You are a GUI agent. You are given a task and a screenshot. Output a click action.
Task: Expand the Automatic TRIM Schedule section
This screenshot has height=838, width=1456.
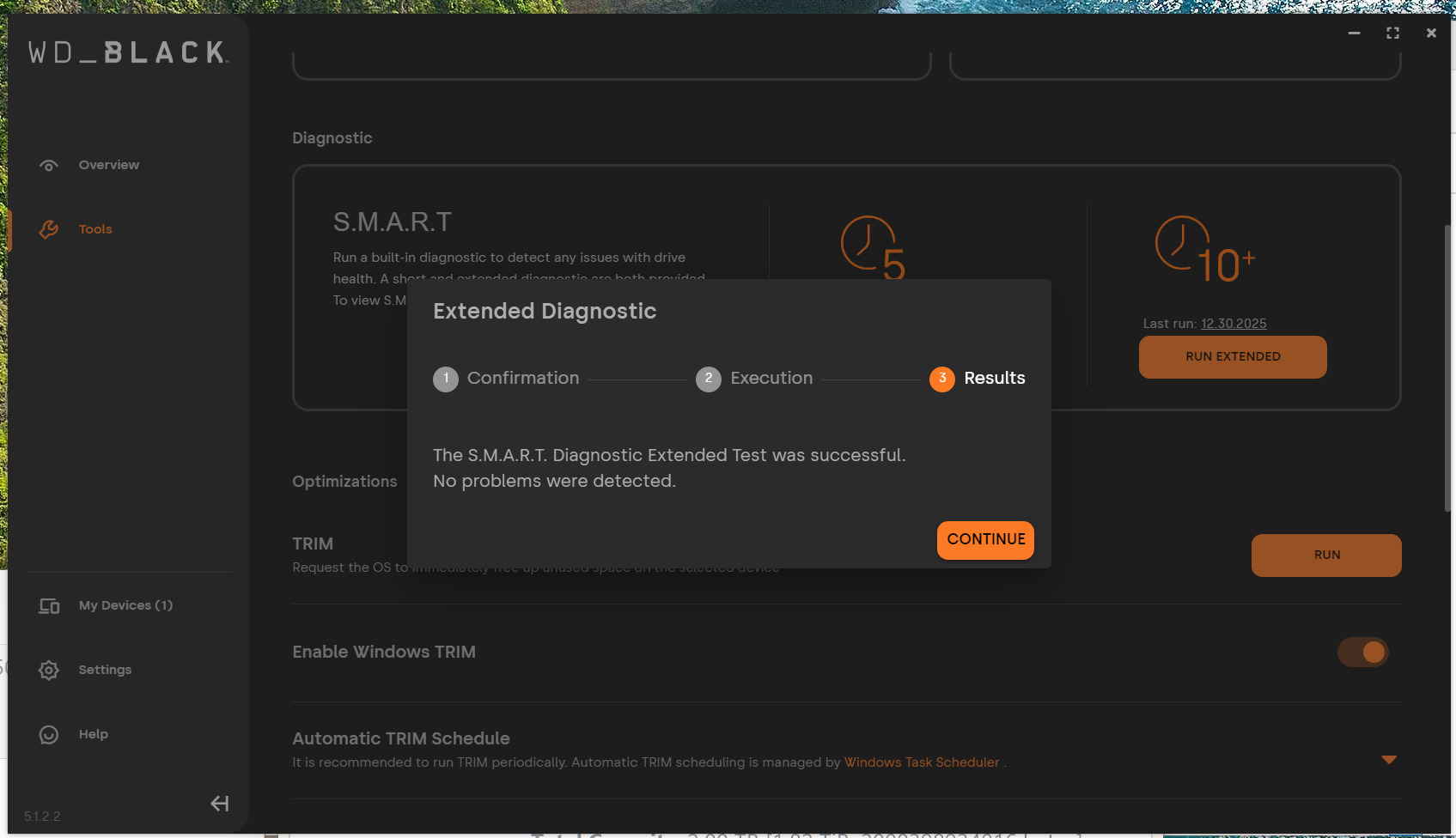point(1389,760)
